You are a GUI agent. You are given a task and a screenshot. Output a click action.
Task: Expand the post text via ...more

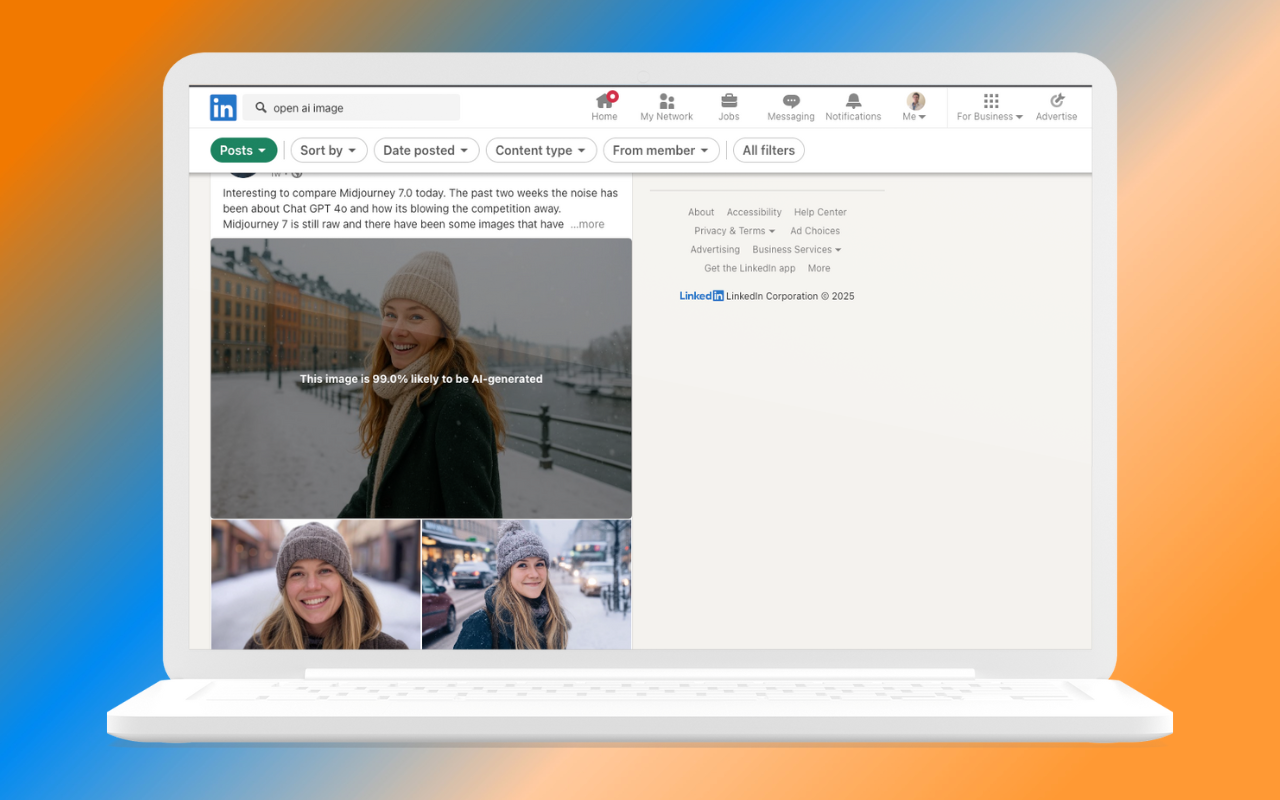587,224
